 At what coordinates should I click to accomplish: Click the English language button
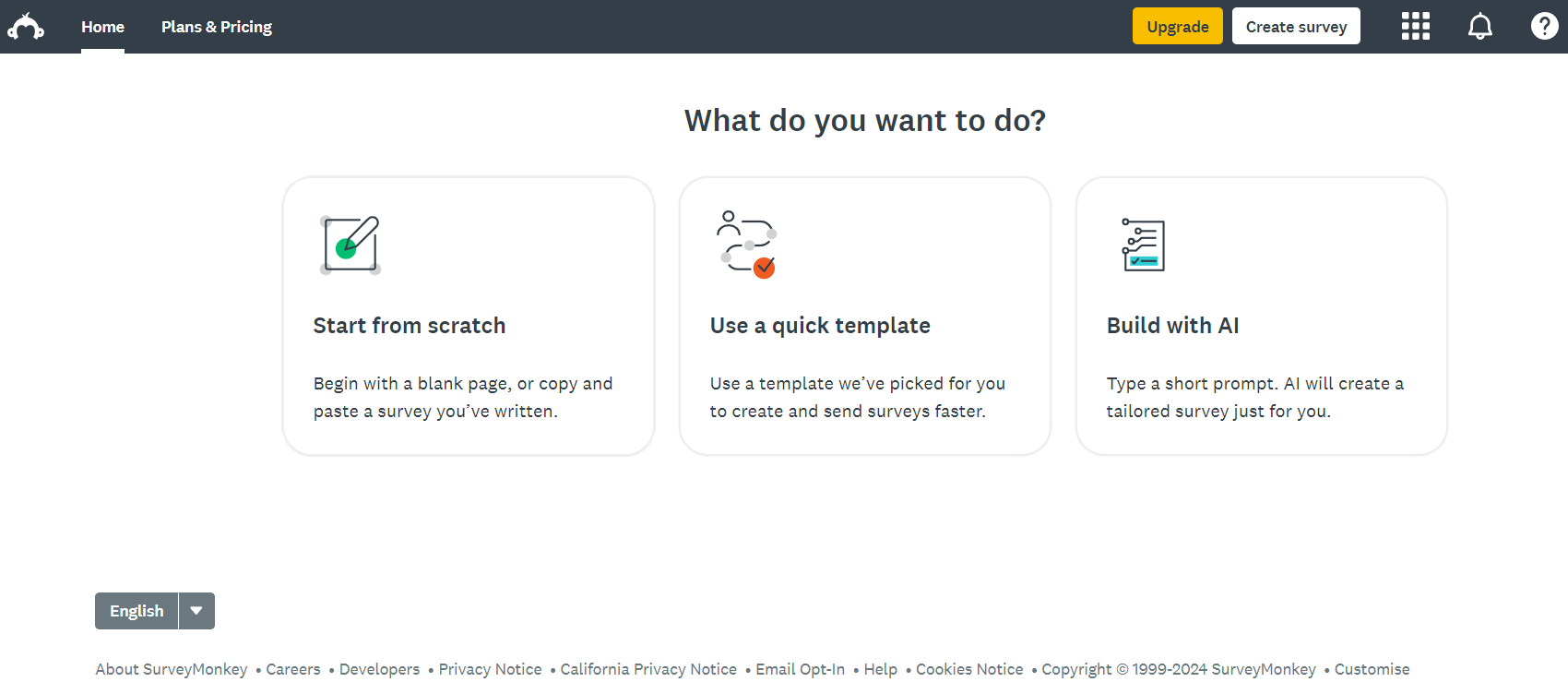(137, 611)
